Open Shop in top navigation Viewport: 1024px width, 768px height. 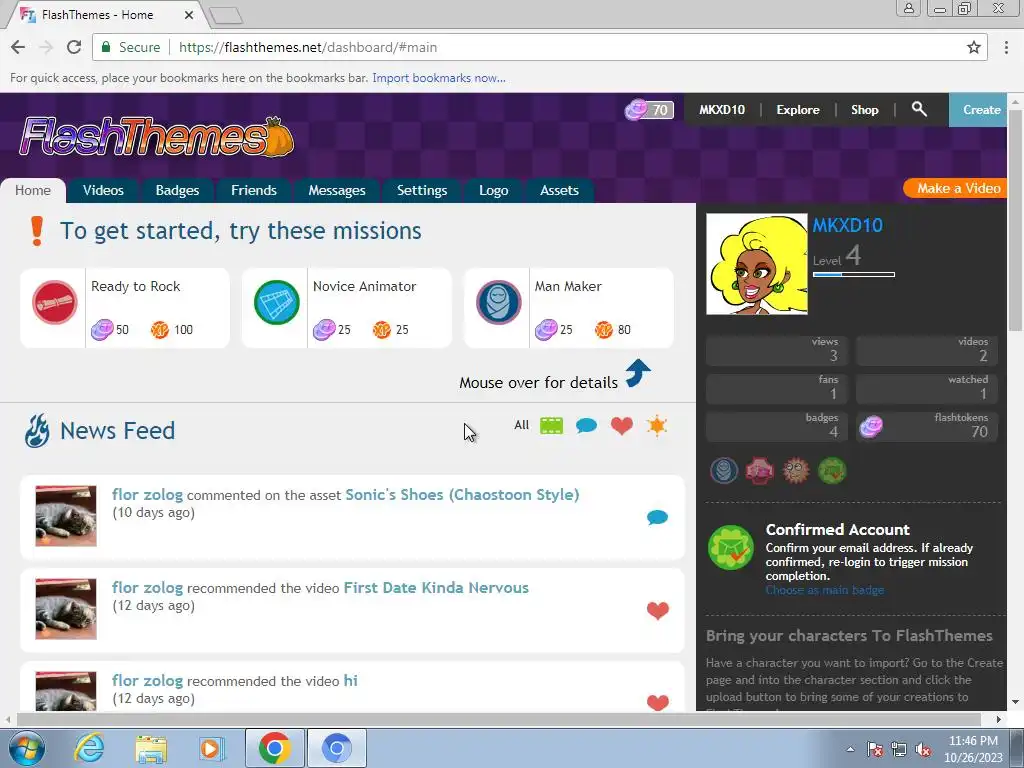864,110
